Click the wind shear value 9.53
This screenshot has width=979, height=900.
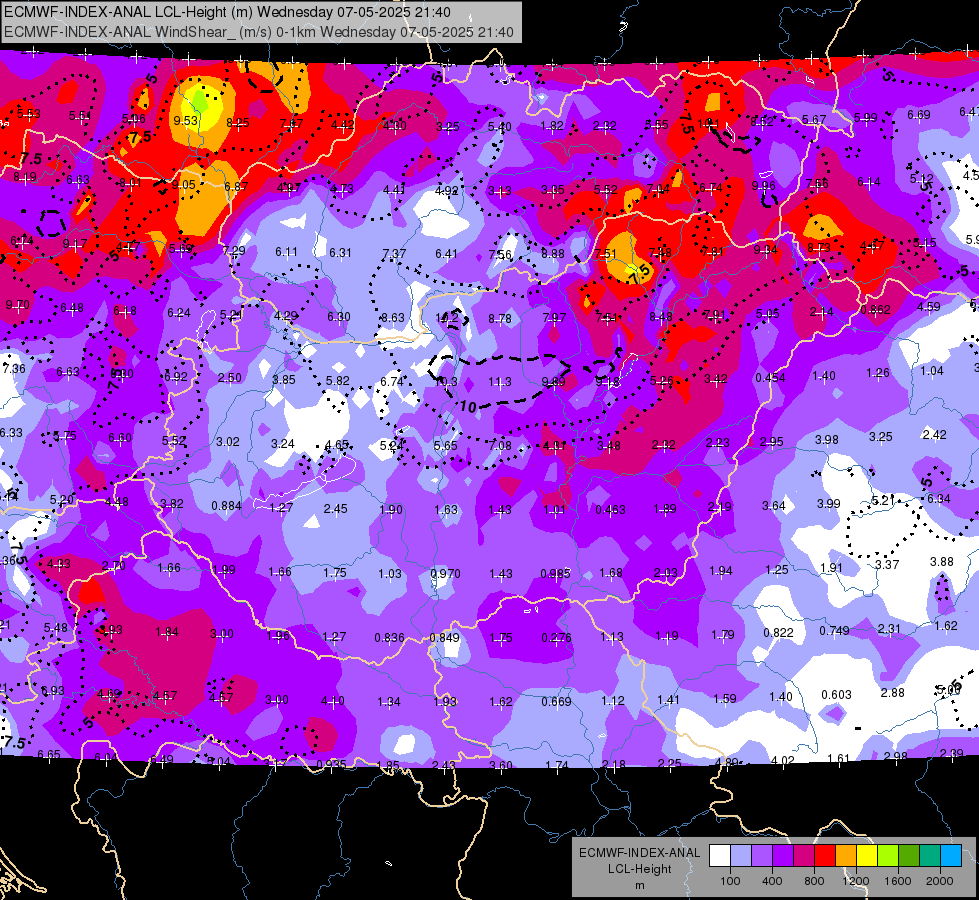(185, 121)
